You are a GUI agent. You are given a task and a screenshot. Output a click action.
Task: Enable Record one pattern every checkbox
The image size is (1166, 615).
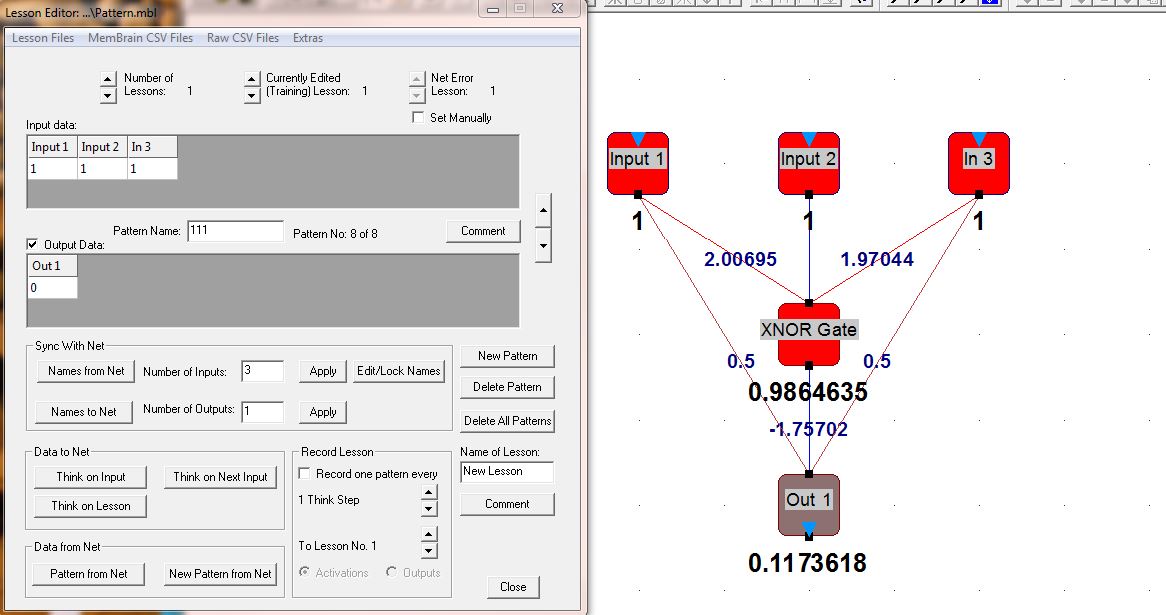[x=305, y=474]
